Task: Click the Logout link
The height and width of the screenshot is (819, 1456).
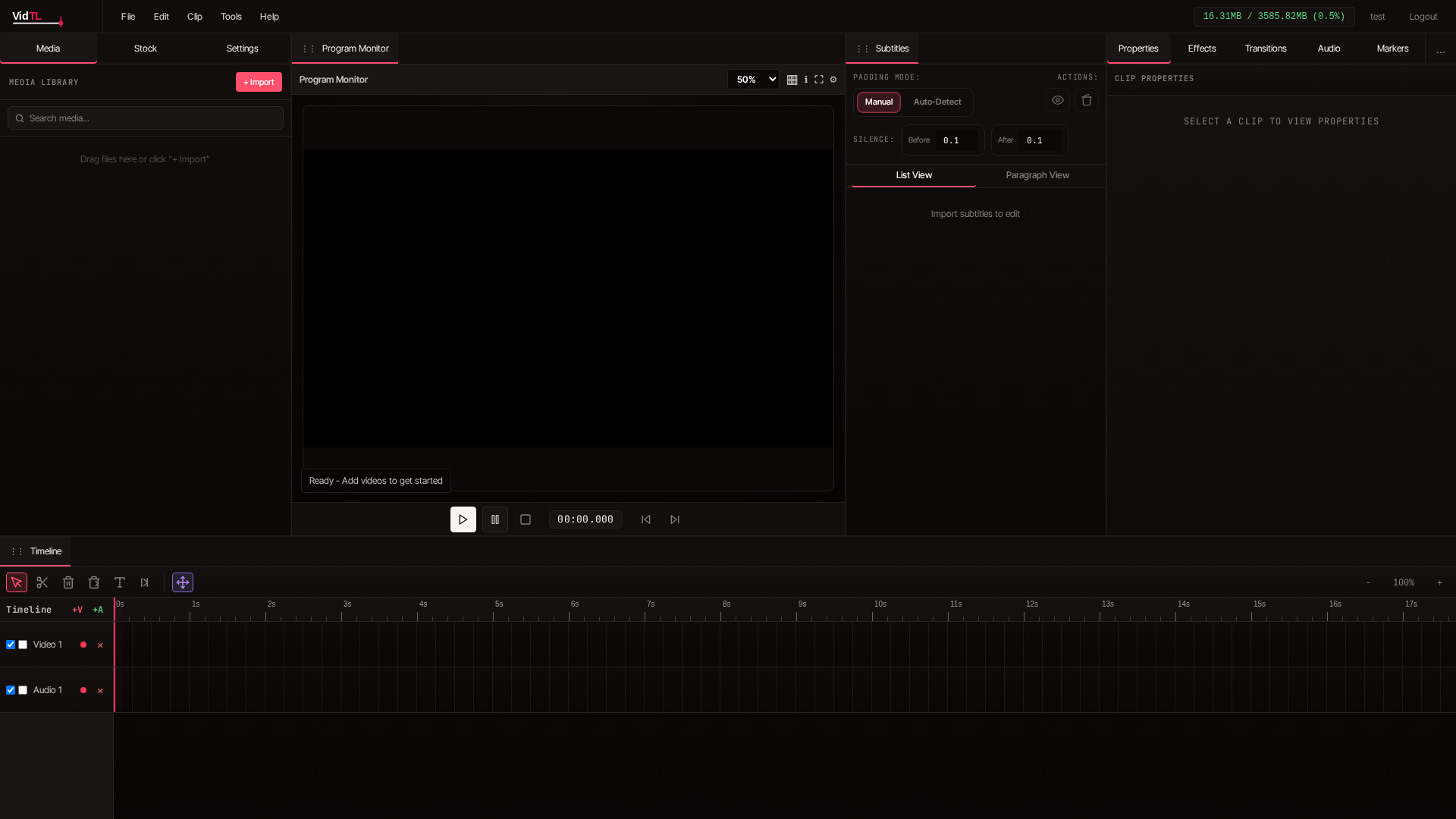Action: (1423, 17)
